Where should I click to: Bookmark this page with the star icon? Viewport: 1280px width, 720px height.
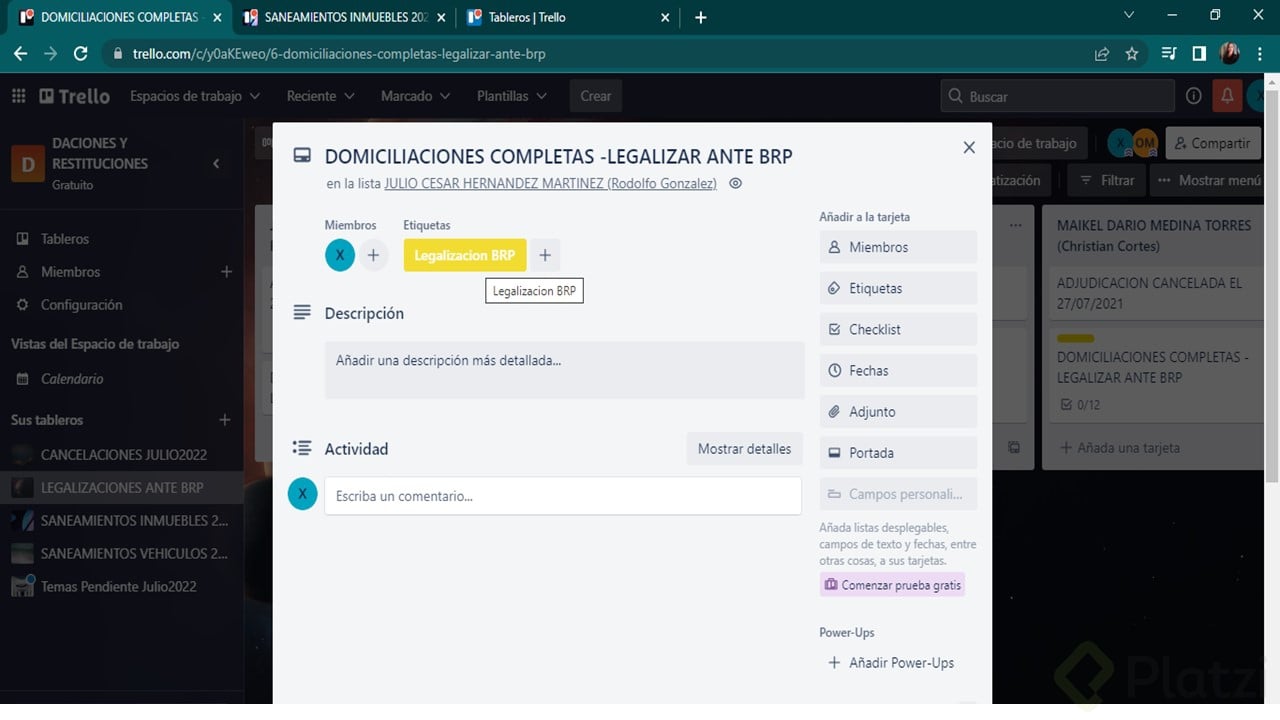click(1132, 54)
